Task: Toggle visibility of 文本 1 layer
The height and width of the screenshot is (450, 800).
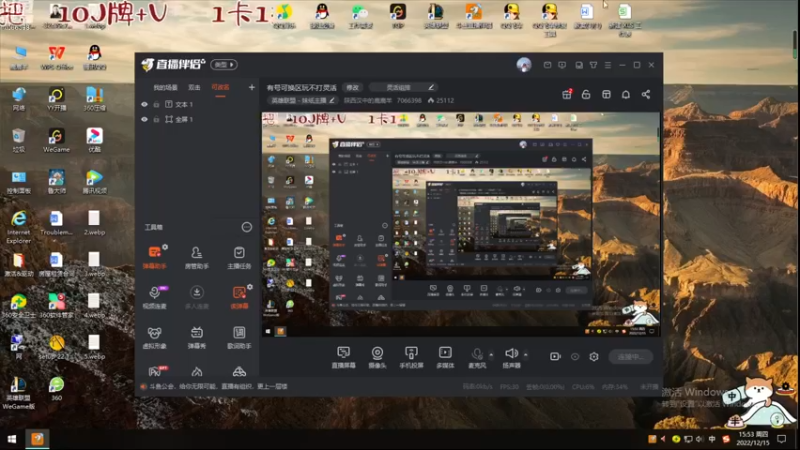Action: 144,104
